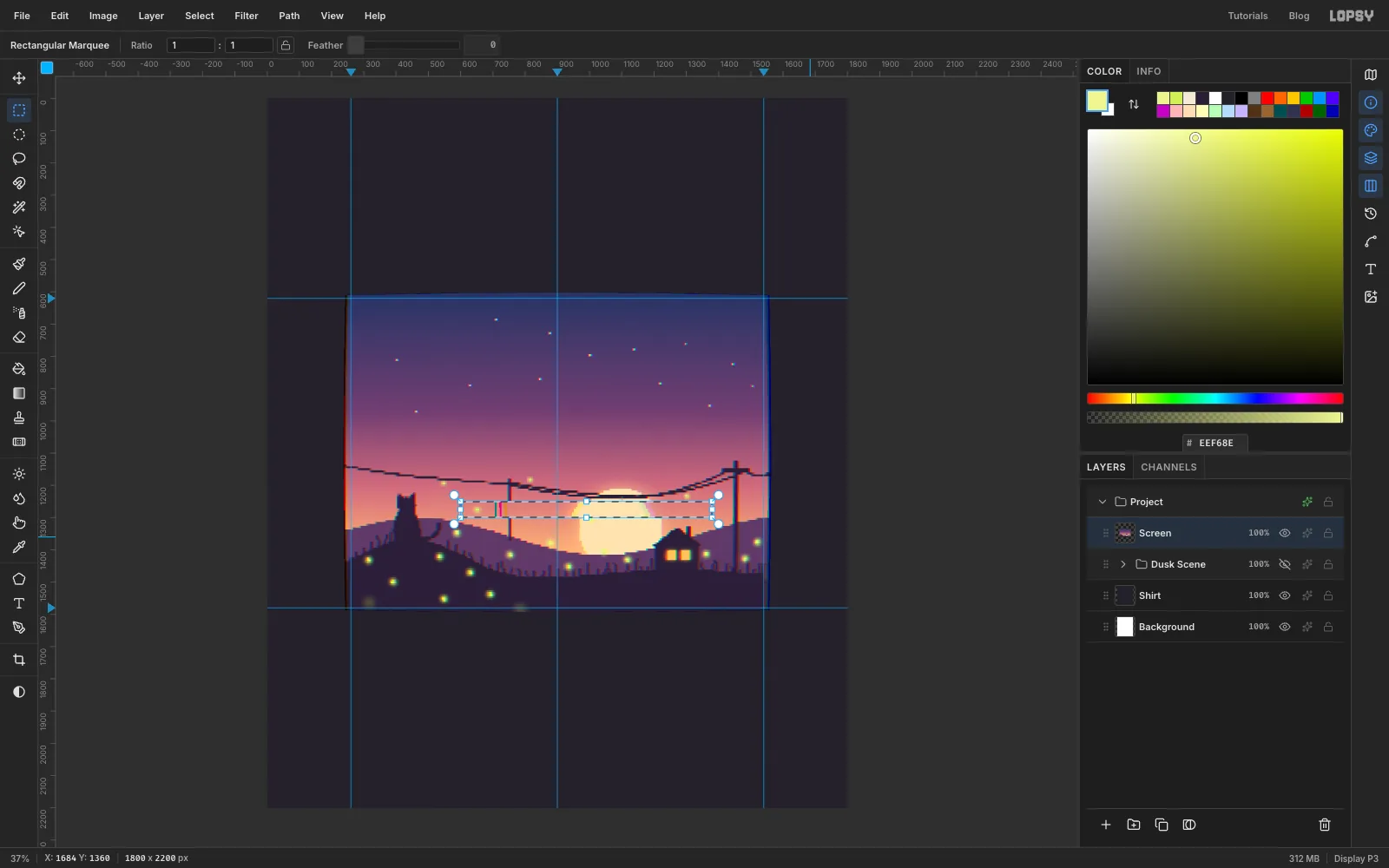Hide the Shirt layer
1389x868 pixels.
[x=1285, y=595]
